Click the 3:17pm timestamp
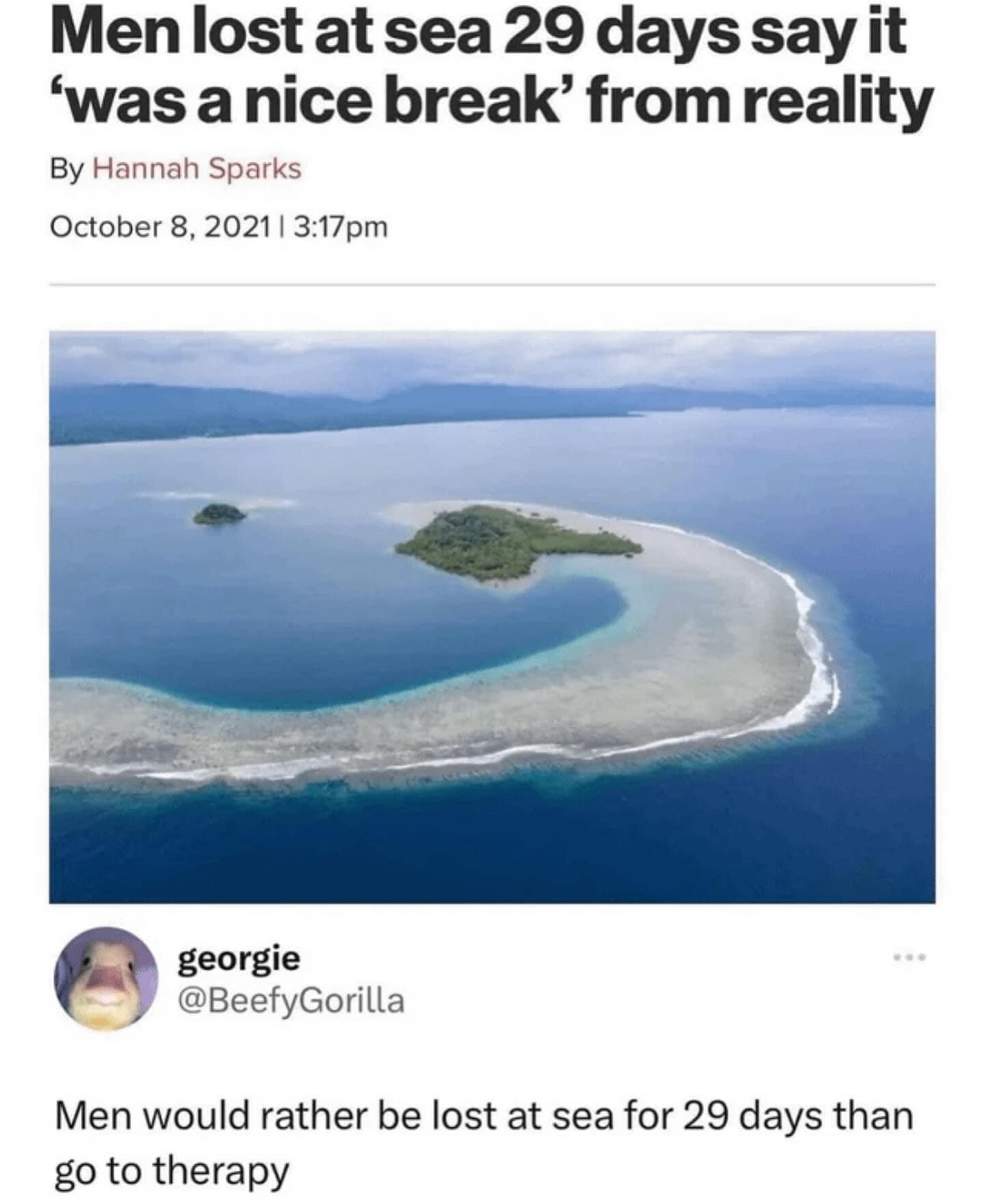This screenshot has width=984, height=1204. coord(340,227)
